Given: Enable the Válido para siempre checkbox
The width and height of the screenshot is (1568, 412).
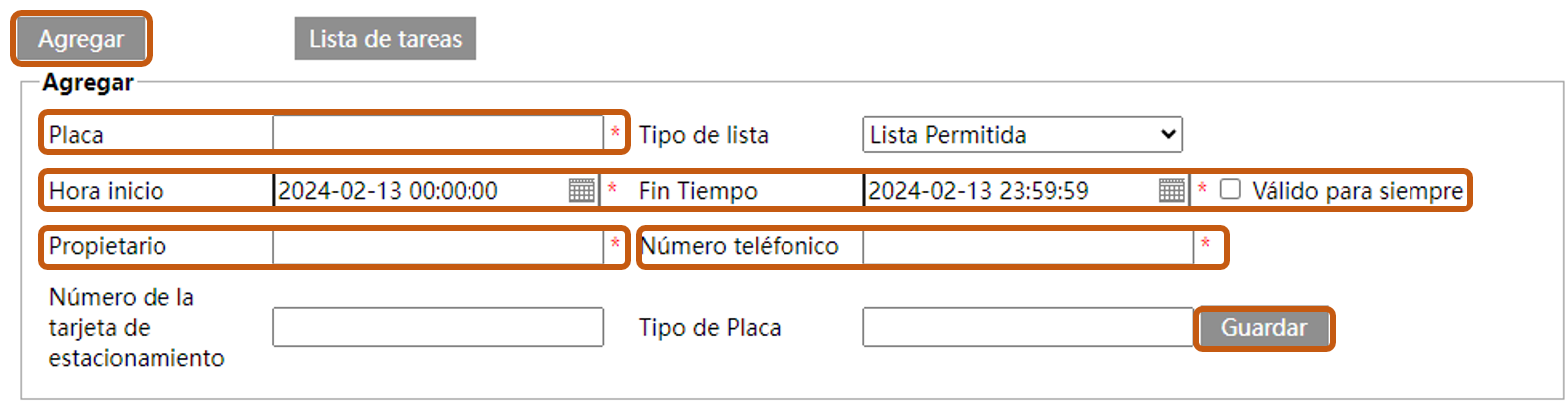Looking at the screenshot, I should [x=1231, y=190].
